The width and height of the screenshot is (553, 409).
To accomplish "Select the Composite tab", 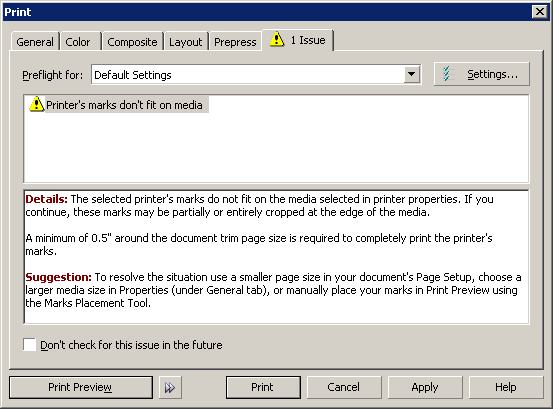I will (x=133, y=42).
